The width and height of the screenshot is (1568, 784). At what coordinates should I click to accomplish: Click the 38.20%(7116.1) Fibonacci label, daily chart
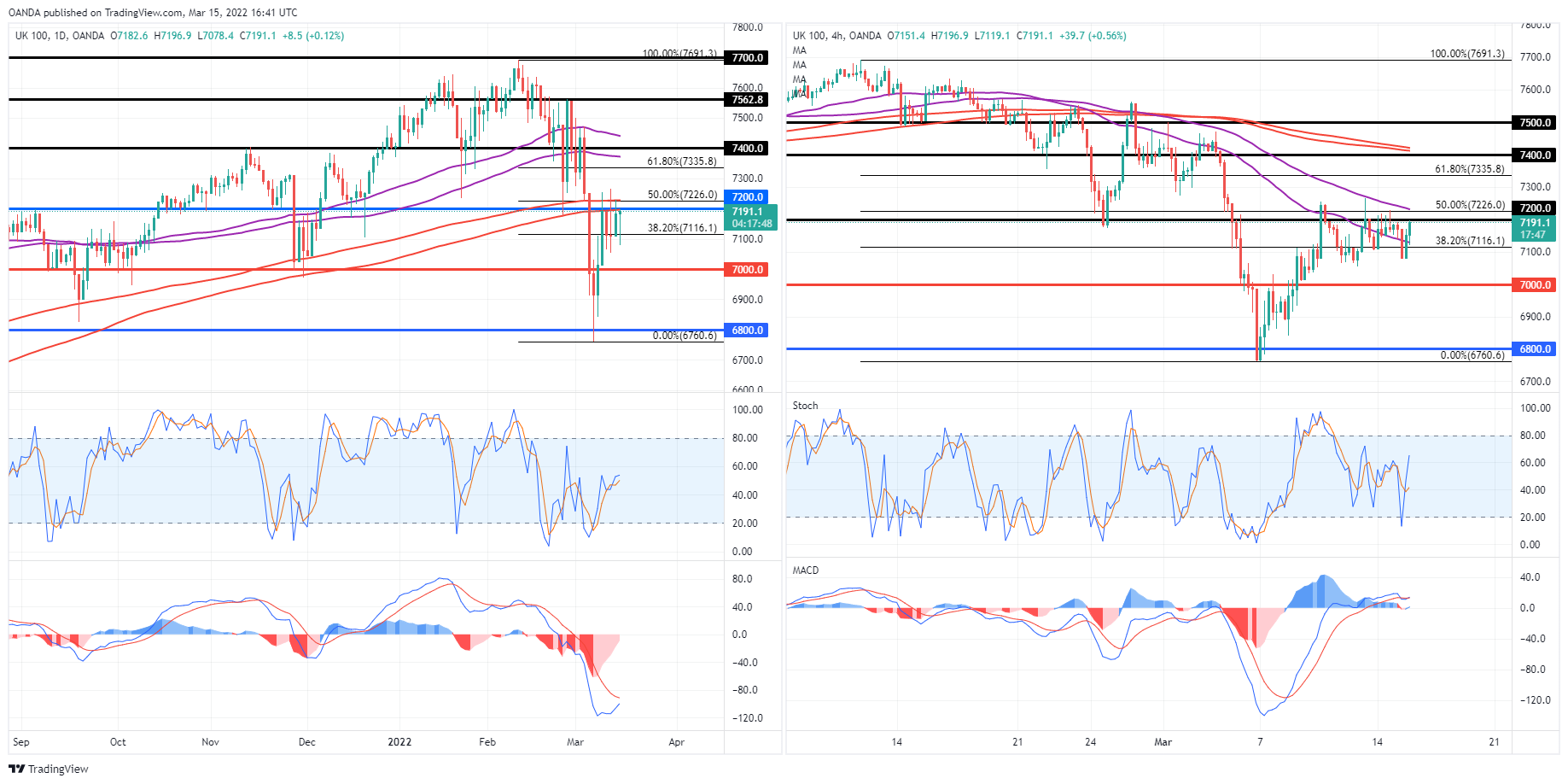click(682, 228)
